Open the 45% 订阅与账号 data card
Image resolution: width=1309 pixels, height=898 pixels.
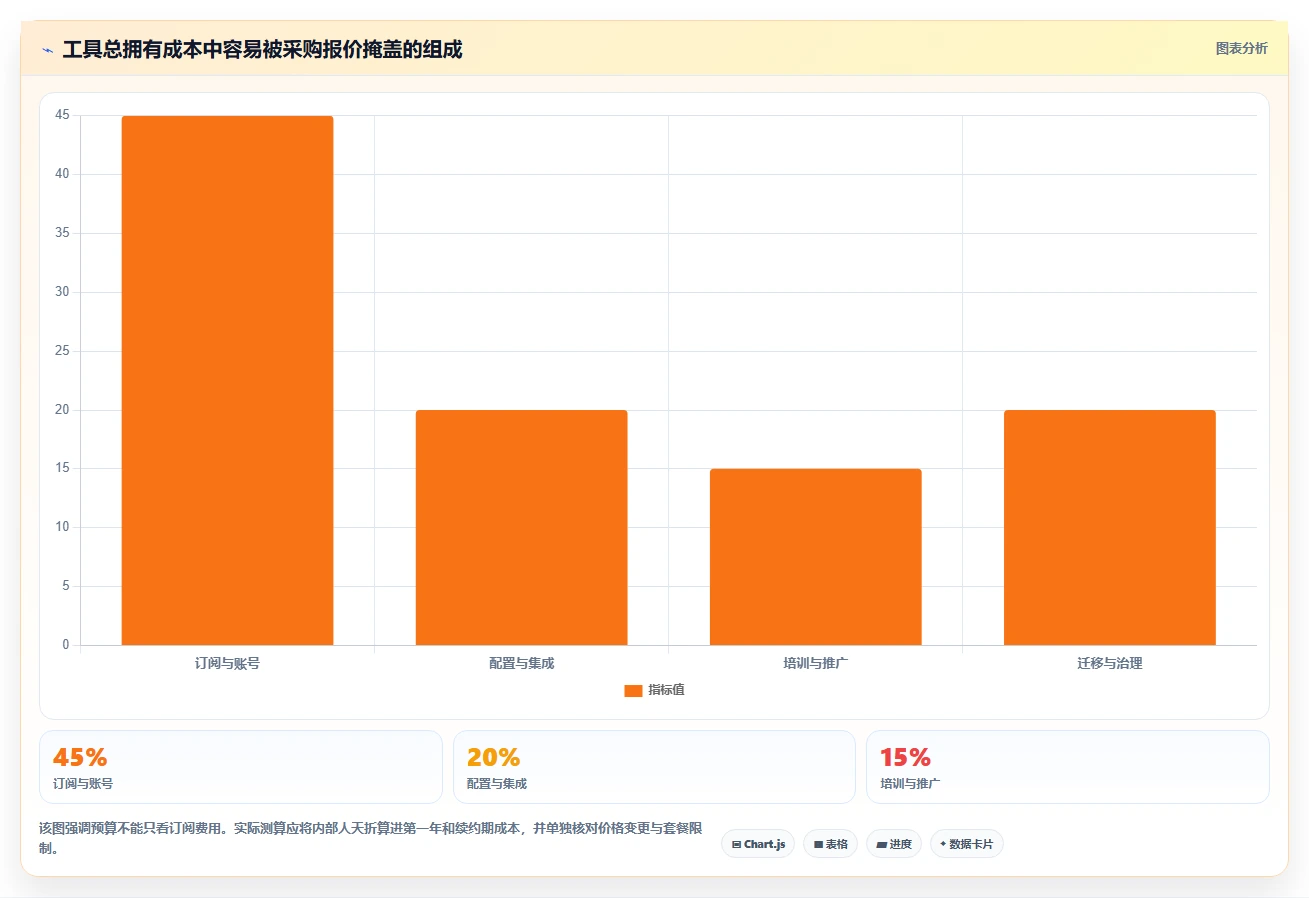point(241,767)
